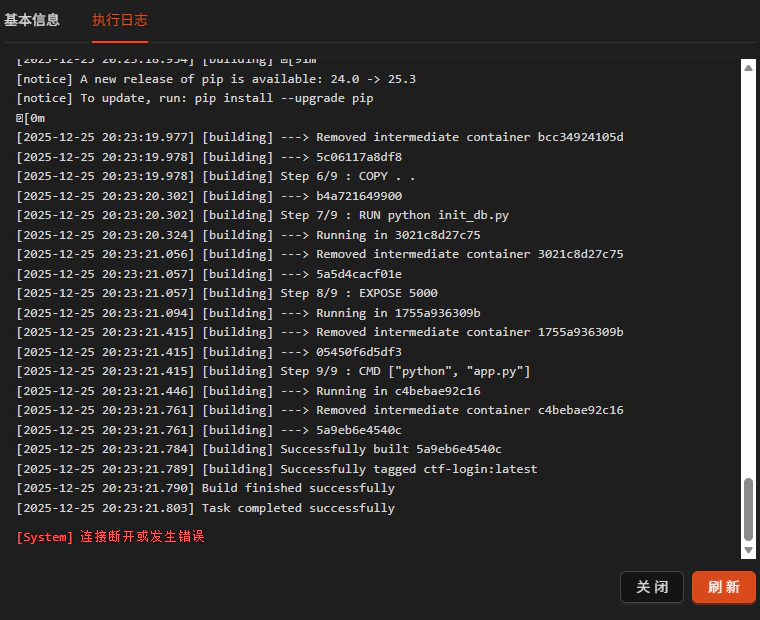
Task: Click the 'pip install --upgrade pip' notice line
Action: click(x=195, y=98)
